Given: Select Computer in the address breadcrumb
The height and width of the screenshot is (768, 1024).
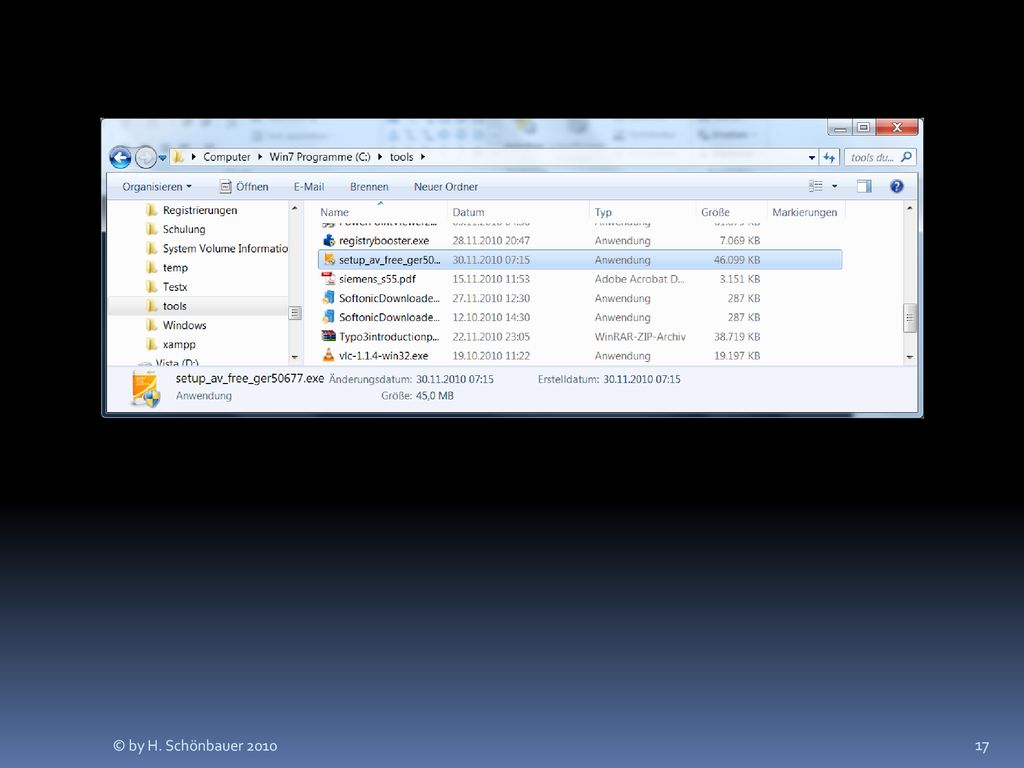Looking at the screenshot, I should [x=227, y=157].
